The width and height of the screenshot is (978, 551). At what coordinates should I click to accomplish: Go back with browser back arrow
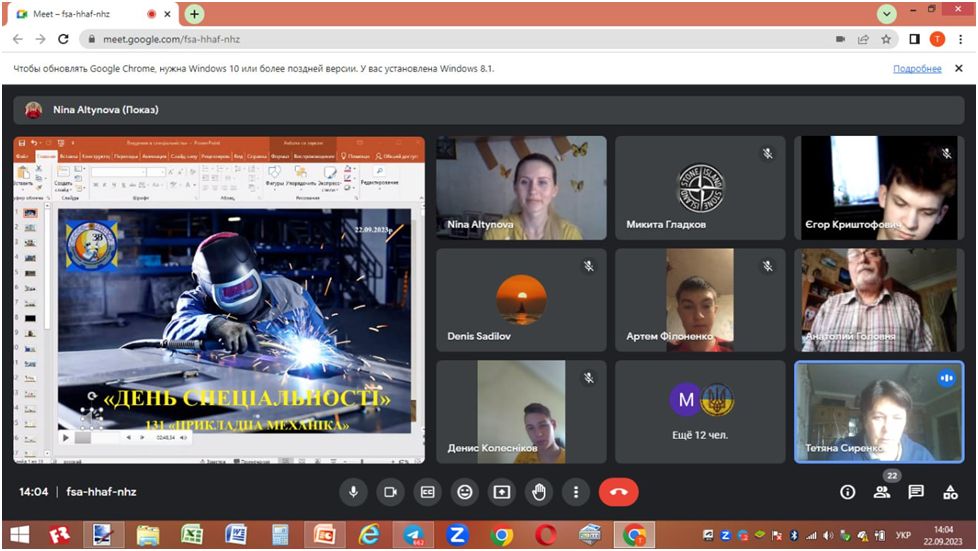[17, 39]
